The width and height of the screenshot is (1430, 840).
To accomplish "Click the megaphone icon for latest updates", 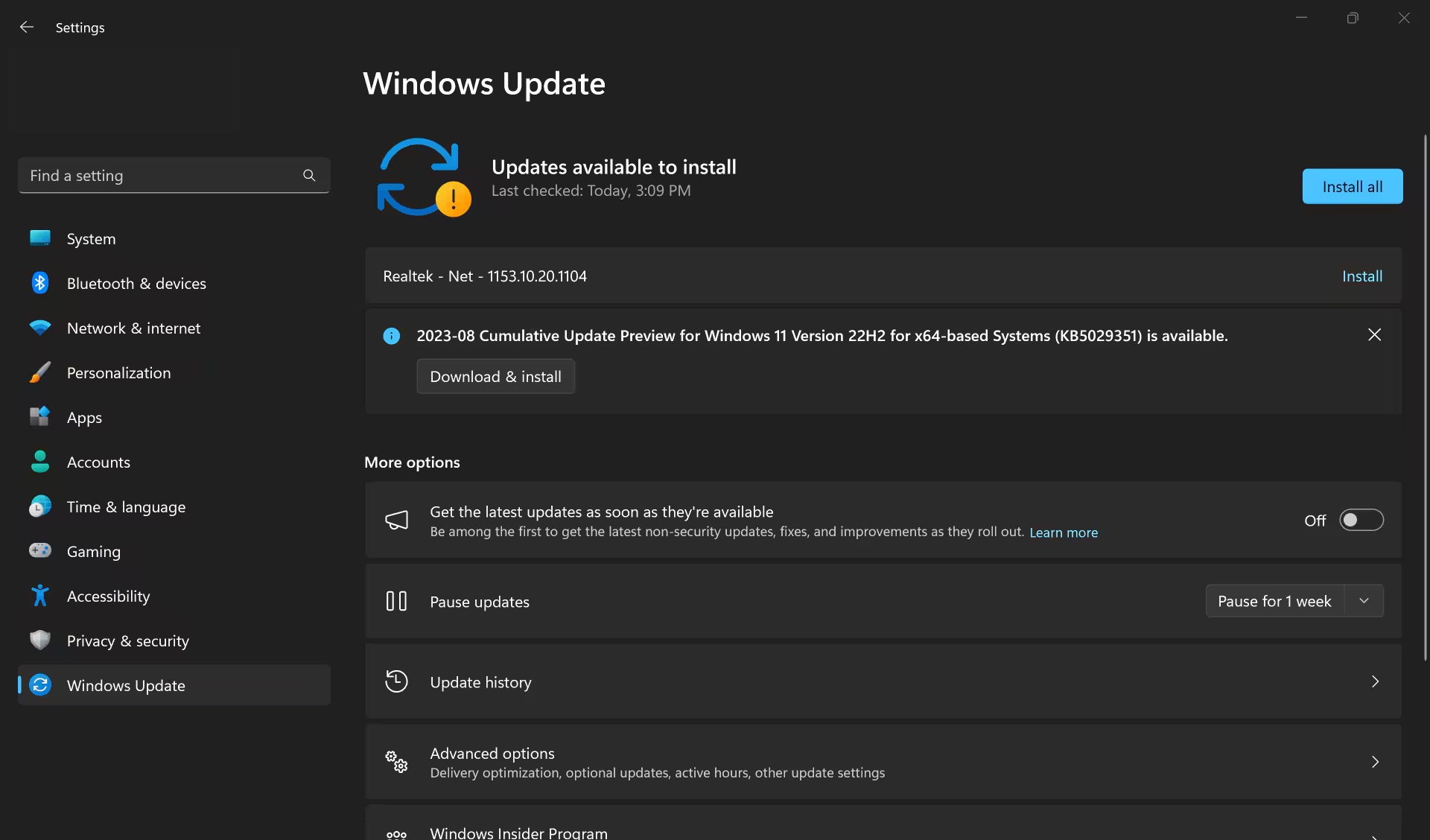I will [x=396, y=520].
